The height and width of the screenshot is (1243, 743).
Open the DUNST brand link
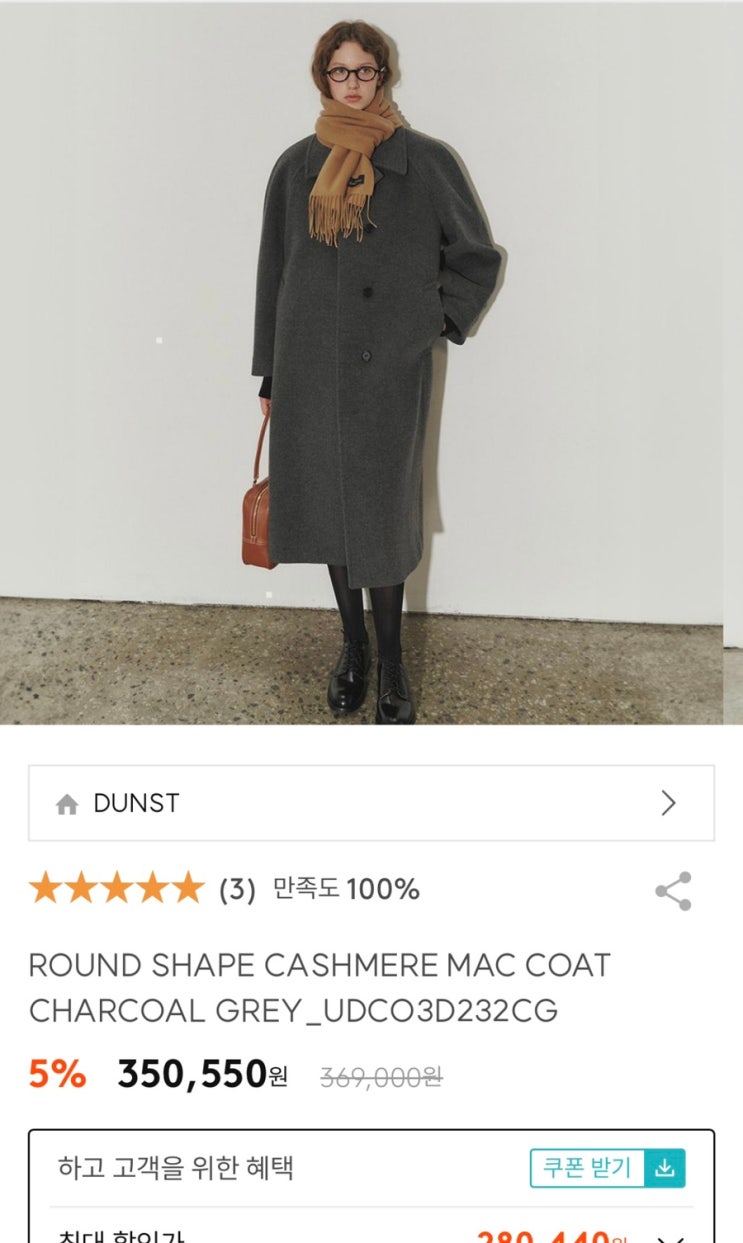[x=371, y=803]
